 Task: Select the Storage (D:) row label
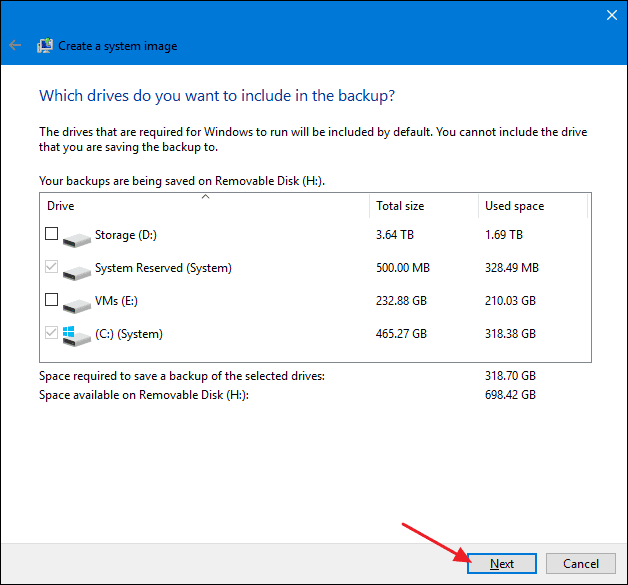click(126, 235)
